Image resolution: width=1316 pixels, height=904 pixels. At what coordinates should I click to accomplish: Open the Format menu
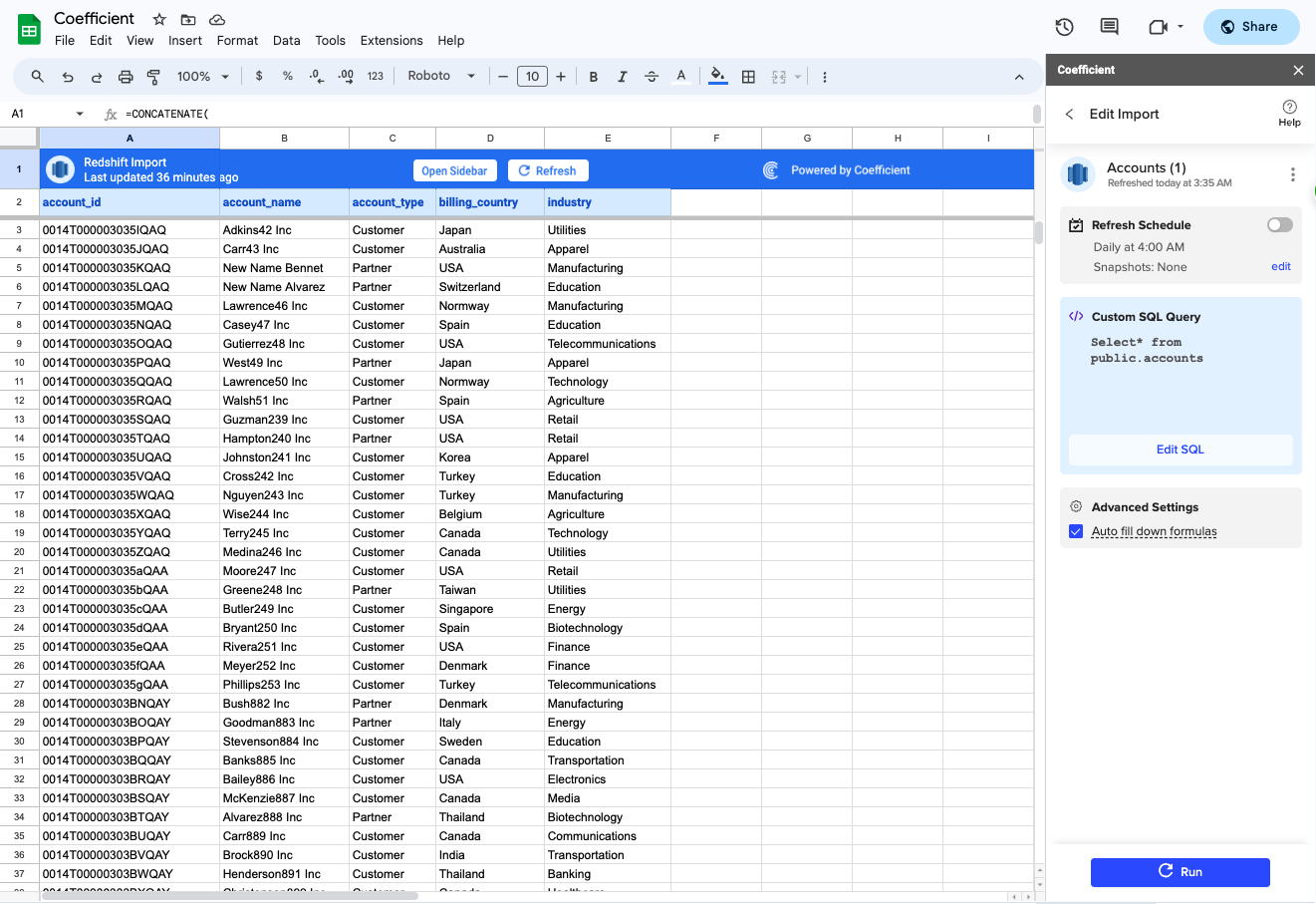[x=237, y=41]
